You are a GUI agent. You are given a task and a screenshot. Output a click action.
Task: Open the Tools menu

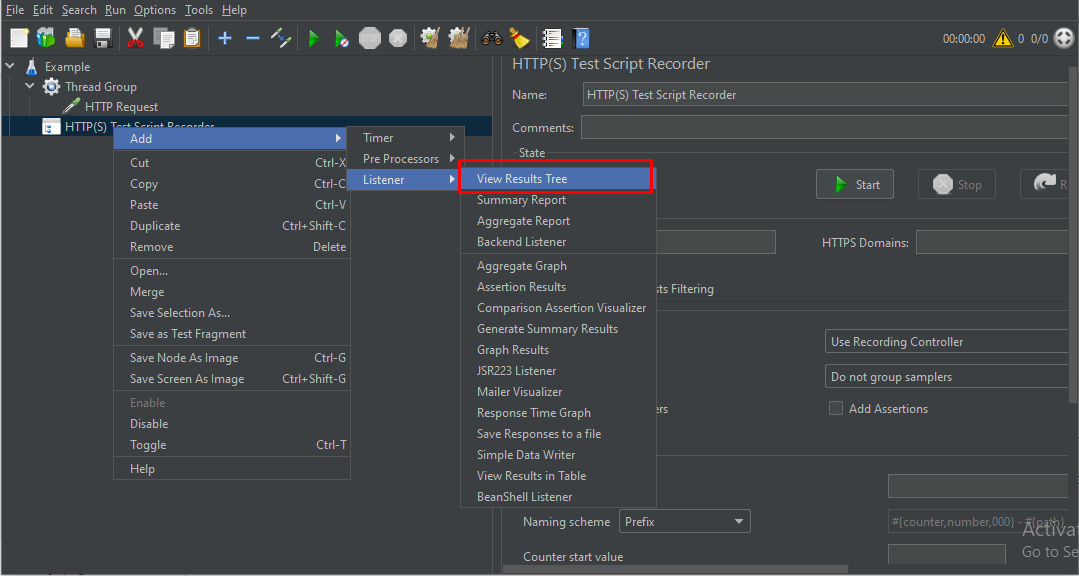click(x=199, y=10)
